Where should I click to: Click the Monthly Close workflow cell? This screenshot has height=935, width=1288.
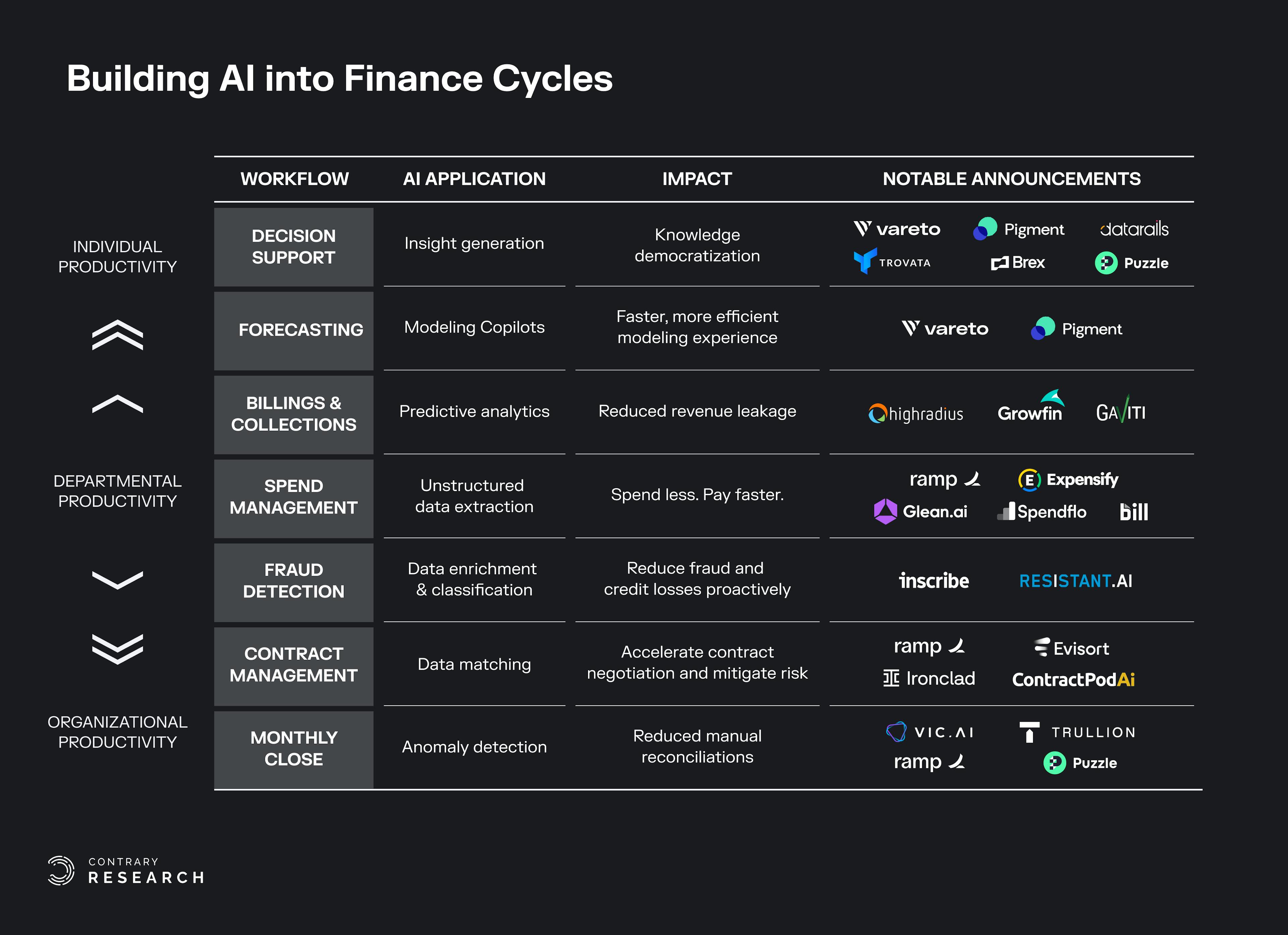[x=293, y=748]
